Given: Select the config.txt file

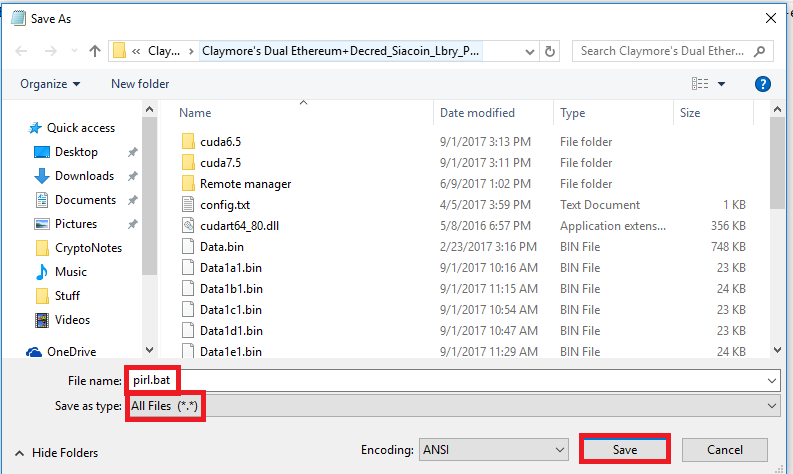Looking at the screenshot, I should click(x=225, y=205).
